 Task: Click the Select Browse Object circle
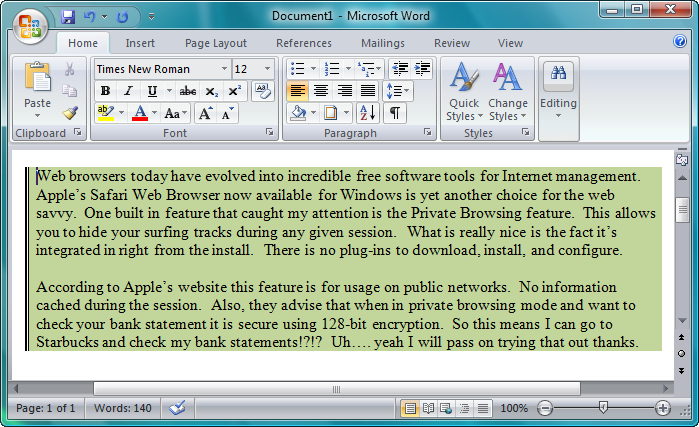tap(681, 353)
